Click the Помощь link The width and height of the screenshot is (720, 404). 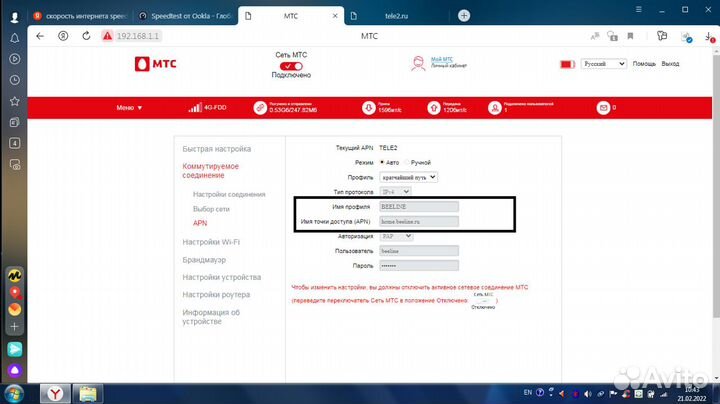coord(644,64)
